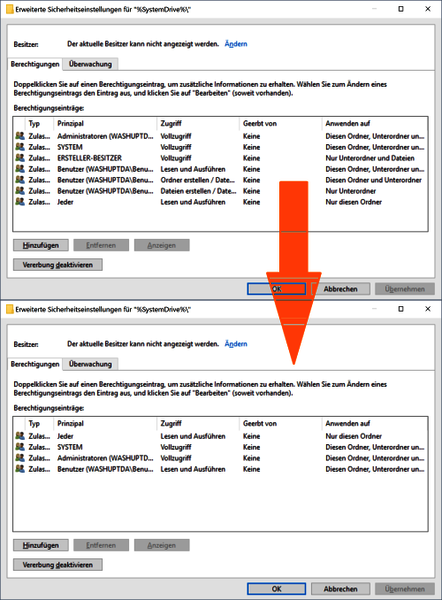
Task: Open Berechtigungen tab in lower window
Action: pyautogui.click(x=35, y=364)
